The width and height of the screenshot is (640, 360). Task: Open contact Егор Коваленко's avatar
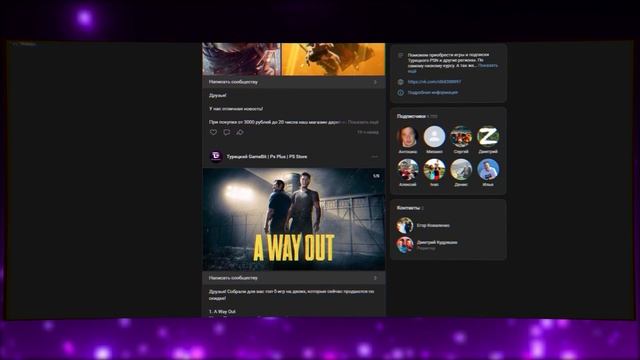coord(405,225)
